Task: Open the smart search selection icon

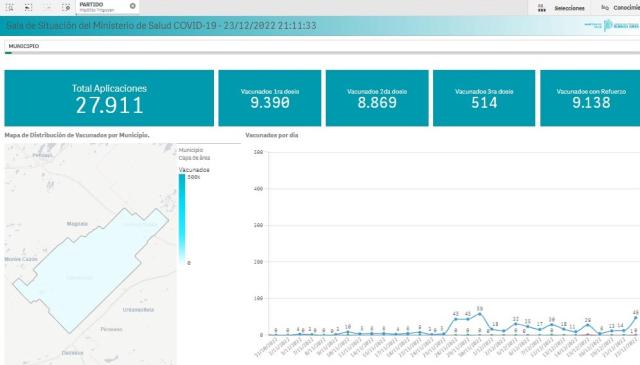Action: point(9,7)
